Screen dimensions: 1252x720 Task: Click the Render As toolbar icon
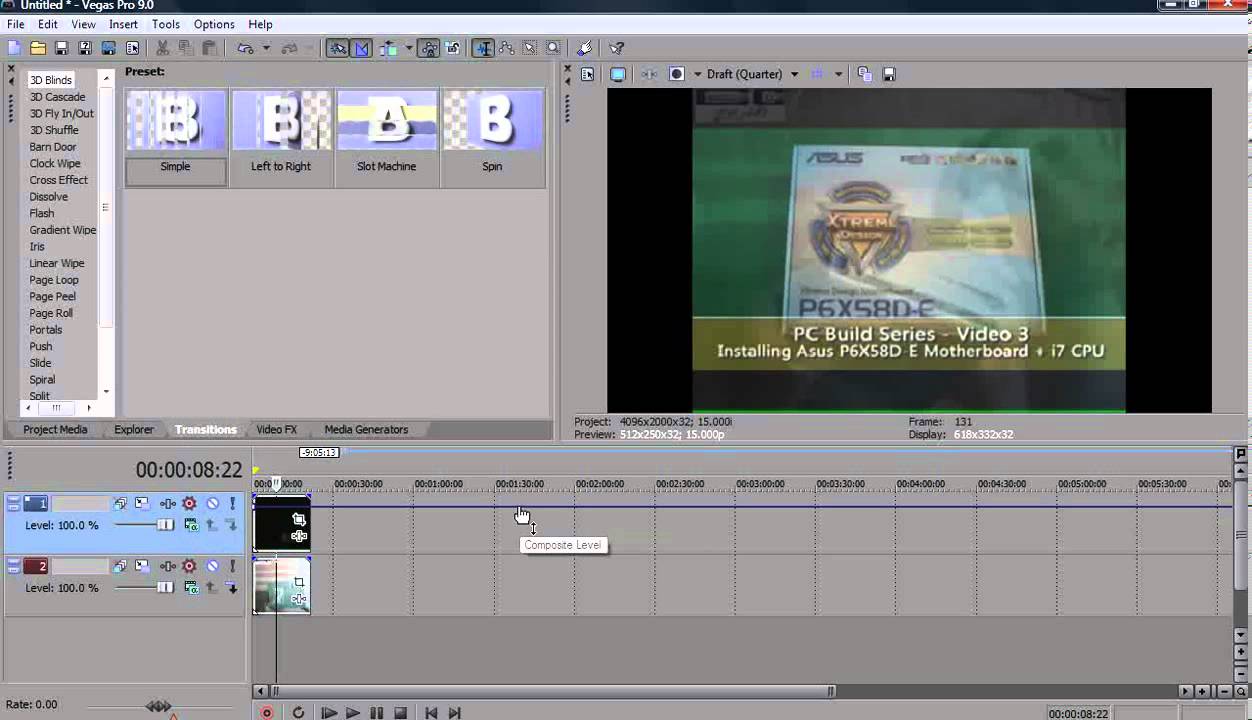click(x=109, y=48)
